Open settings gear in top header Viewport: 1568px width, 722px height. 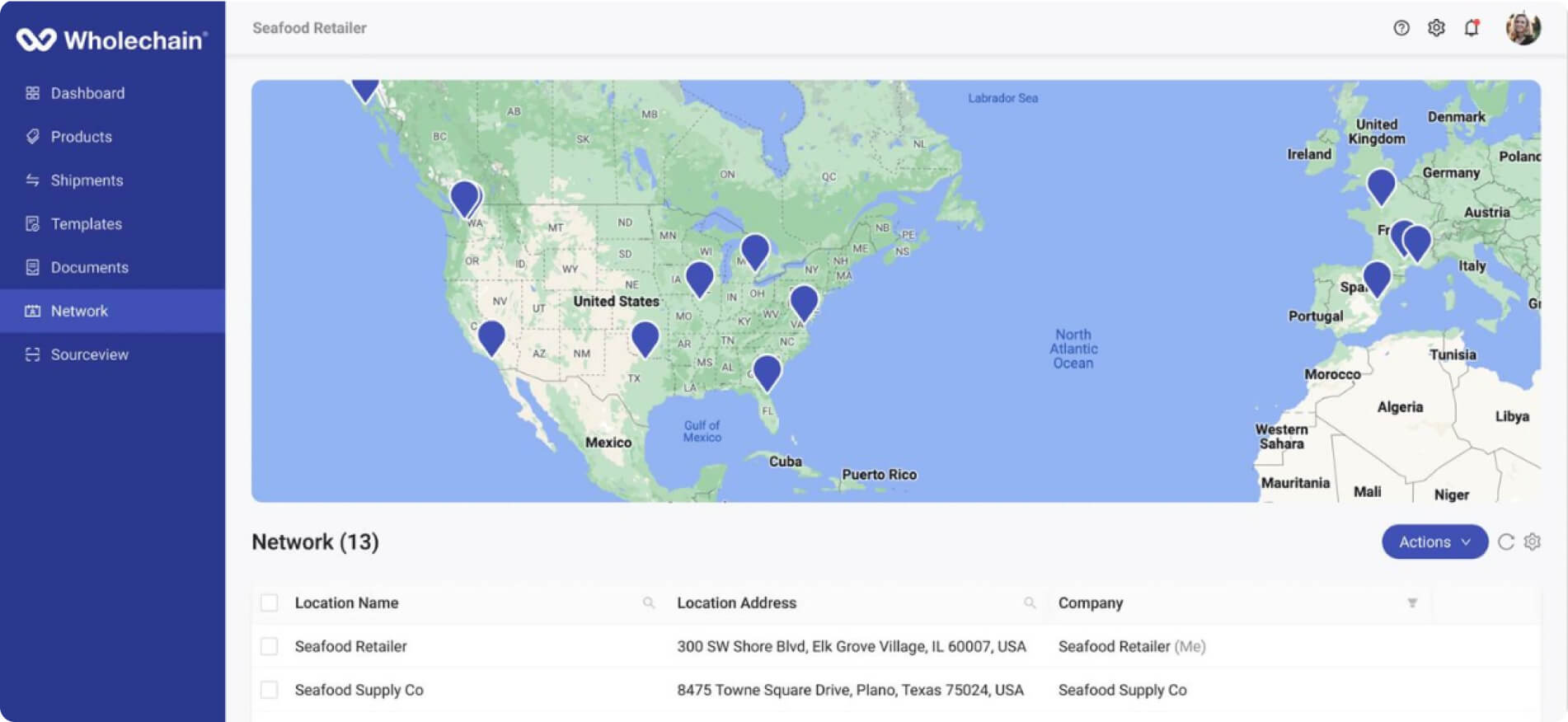tap(1436, 28)
